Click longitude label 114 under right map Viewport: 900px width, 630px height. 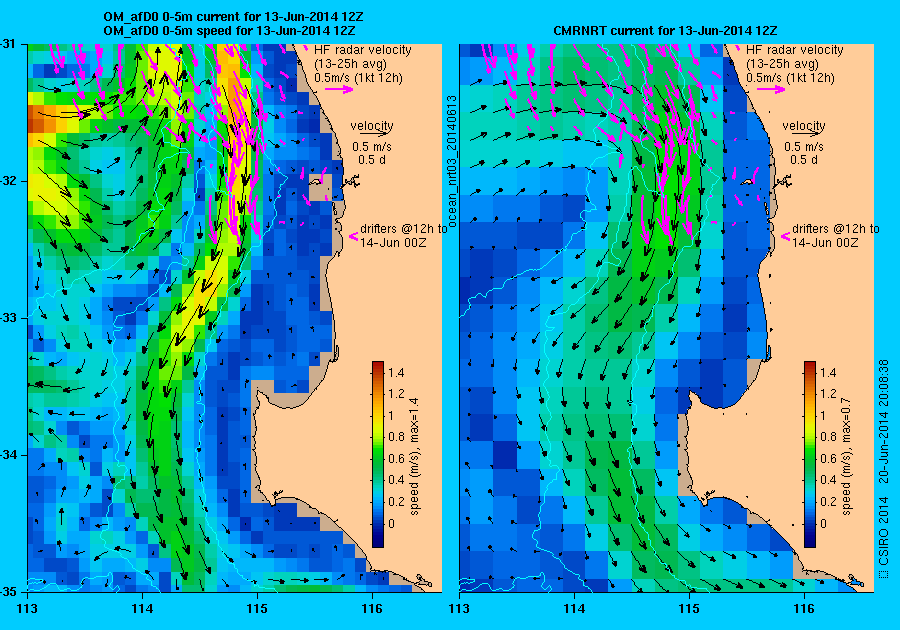tap(575, 609)
